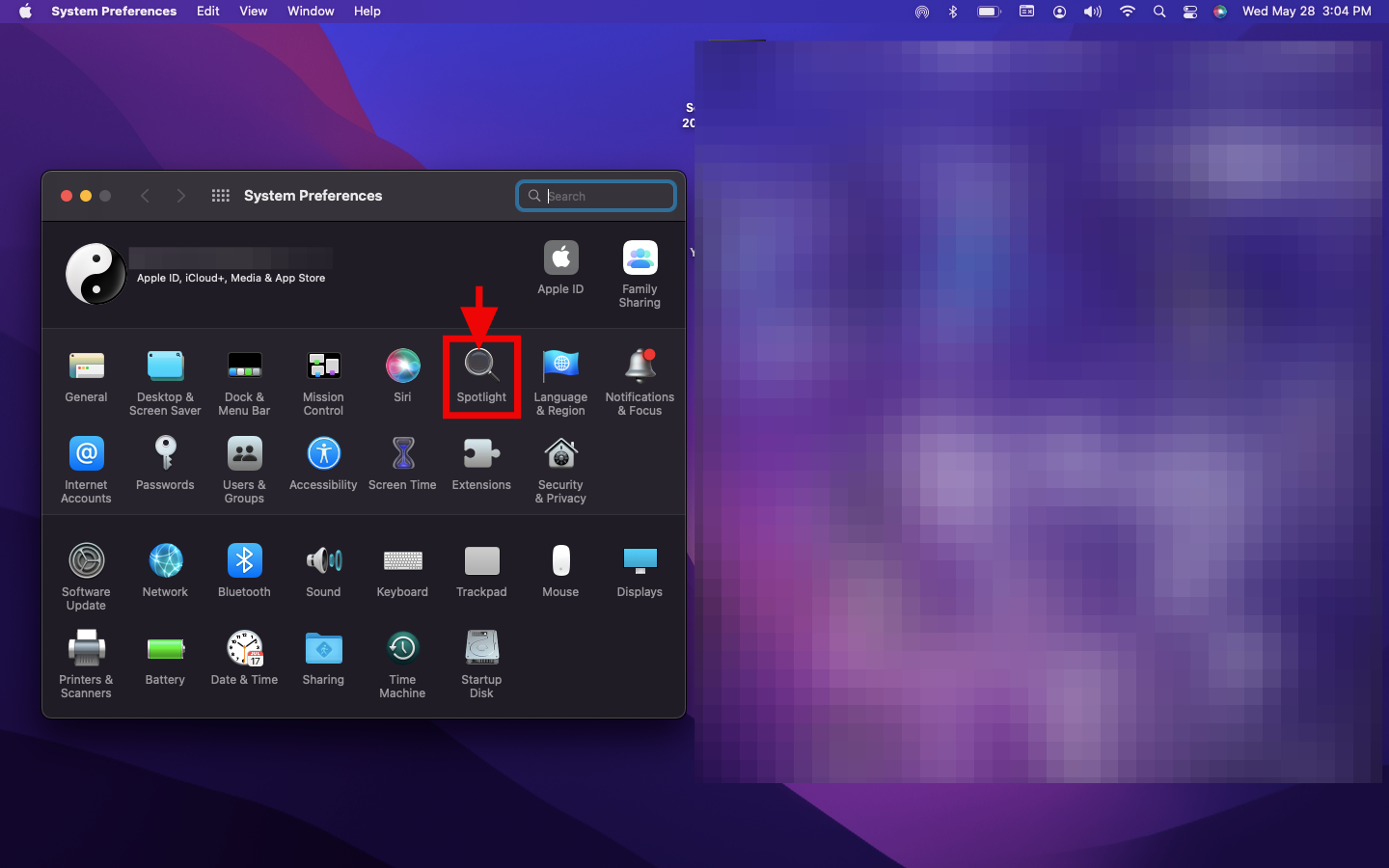The image size is (1389, 868).
Task: Open keyboard input menu bar icon
Action: [x=1026, y=12]
